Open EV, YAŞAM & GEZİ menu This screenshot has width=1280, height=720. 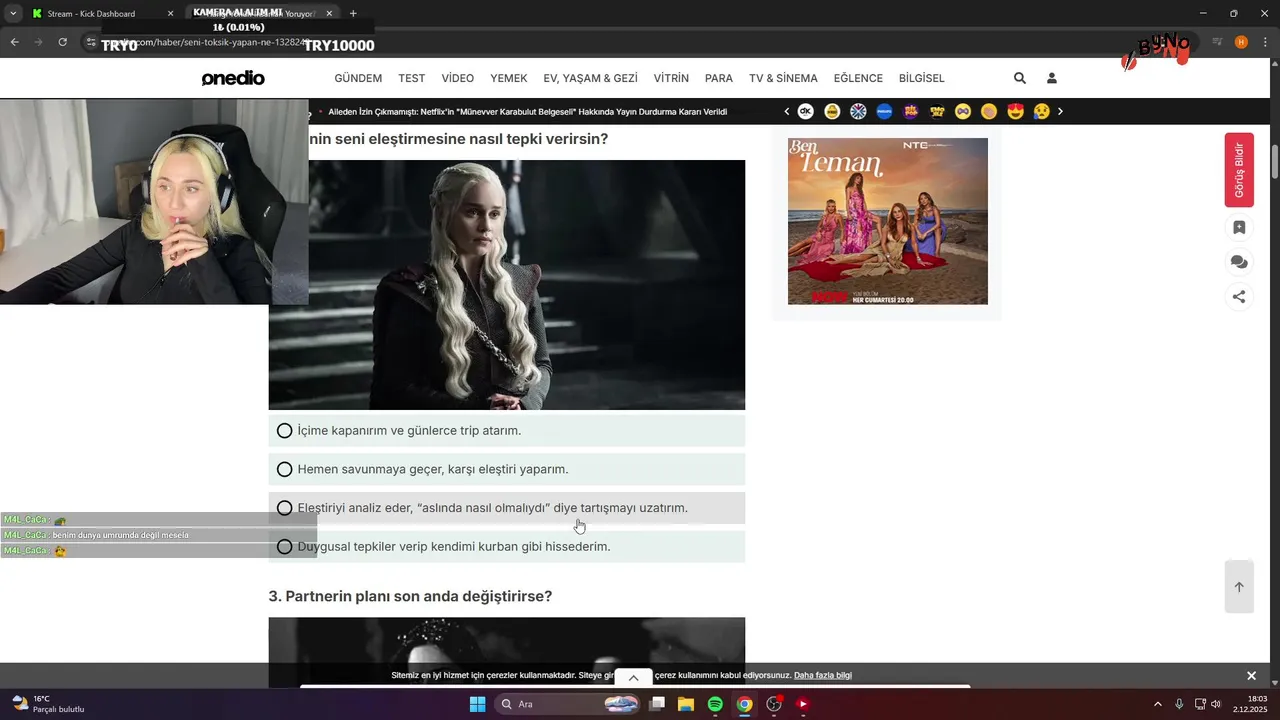591,78
